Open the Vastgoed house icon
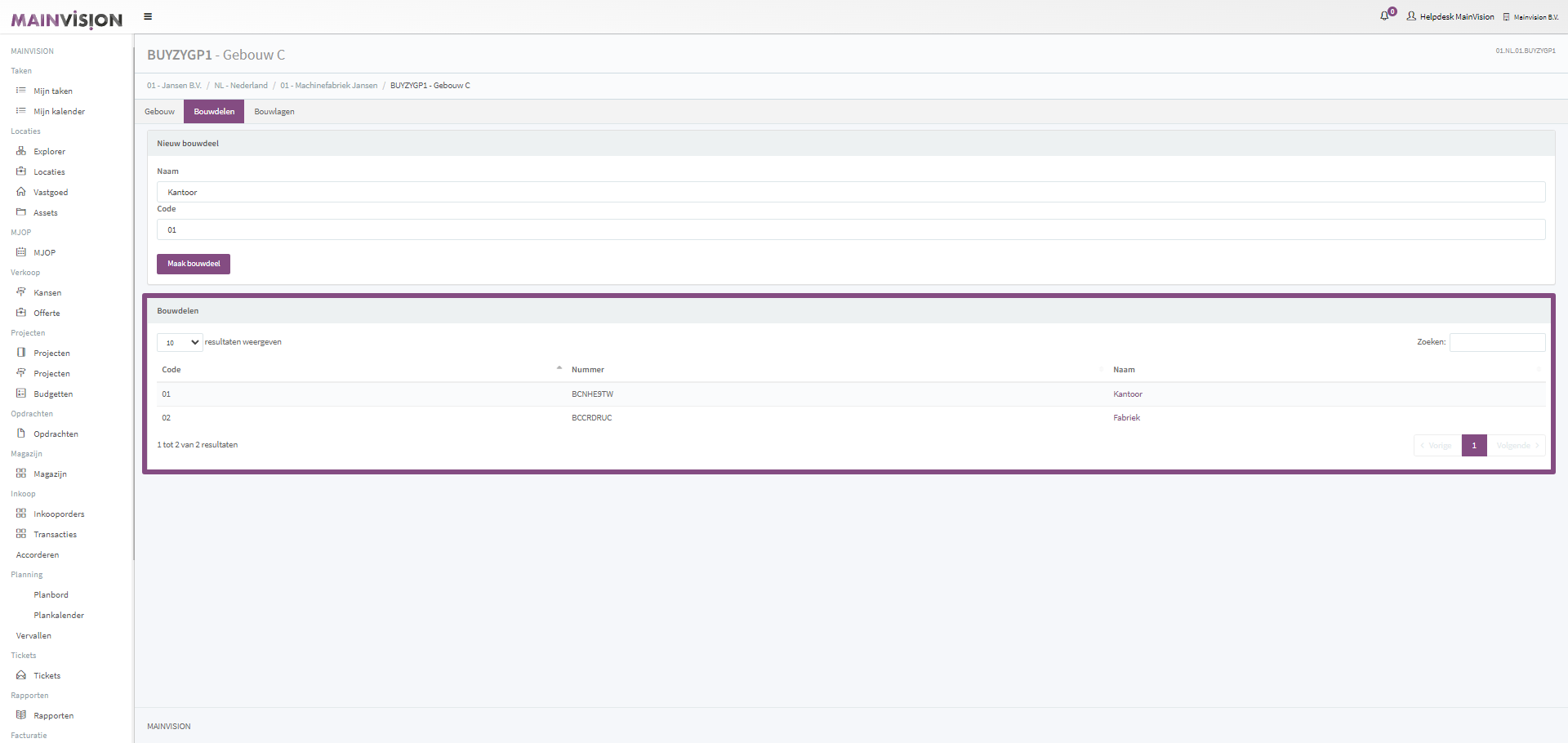Viewport: 1568px width, 743px height. pyautogui.click(x=21, y=192)
